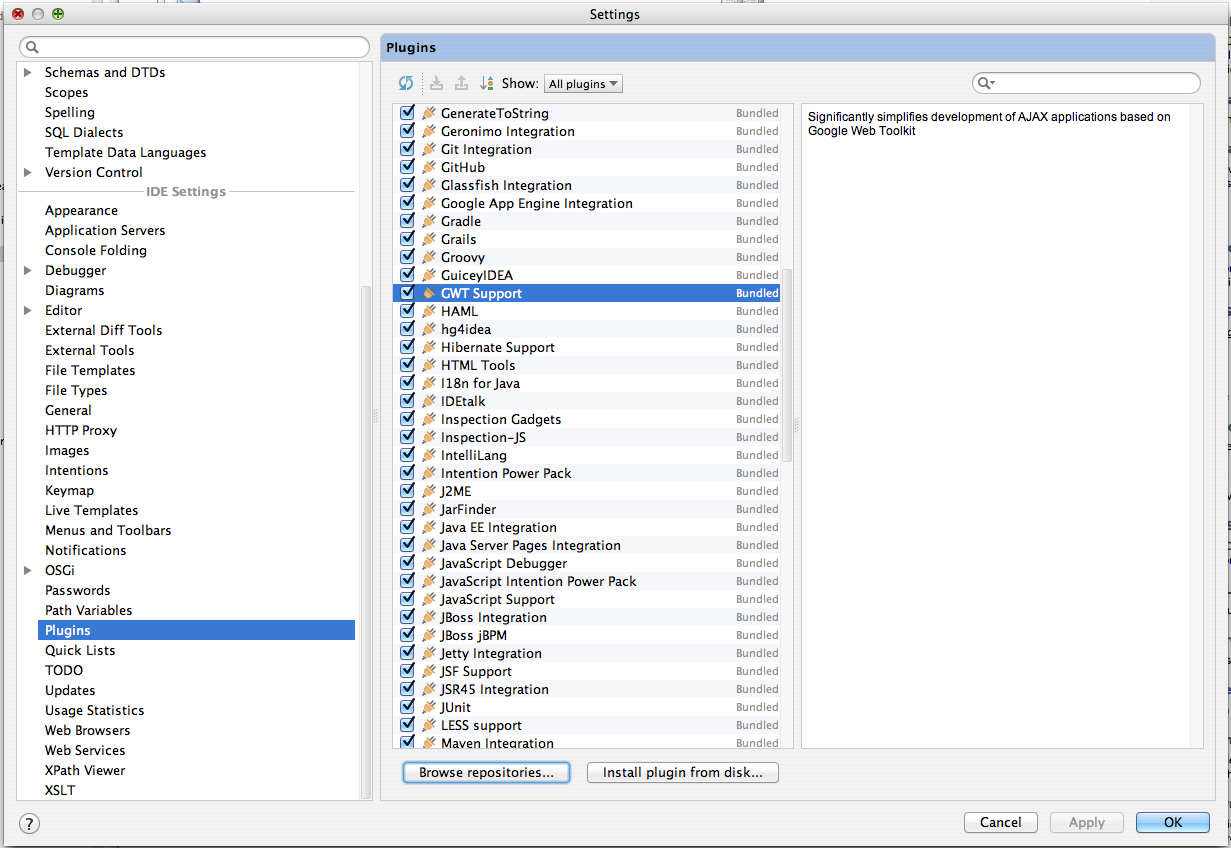Click the magnifier icon in plugin search field
Viewport: 1231px width, 848px height.
click(x=986, y=83)
